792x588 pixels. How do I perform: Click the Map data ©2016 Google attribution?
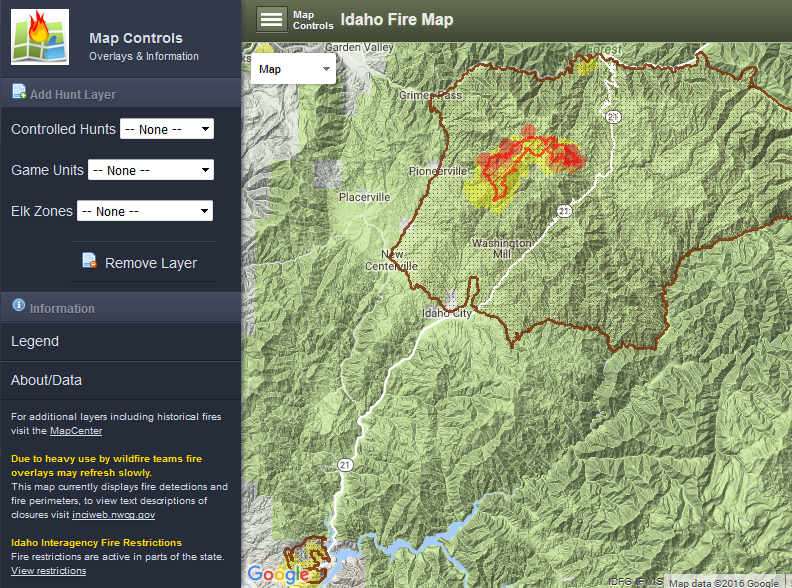(724, 583)
